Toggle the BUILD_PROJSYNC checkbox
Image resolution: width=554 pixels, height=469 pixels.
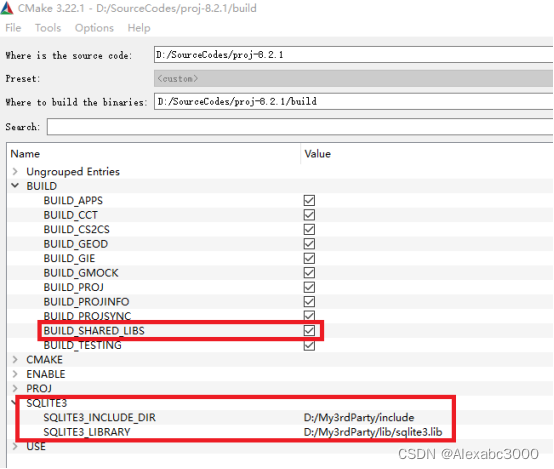309,316
